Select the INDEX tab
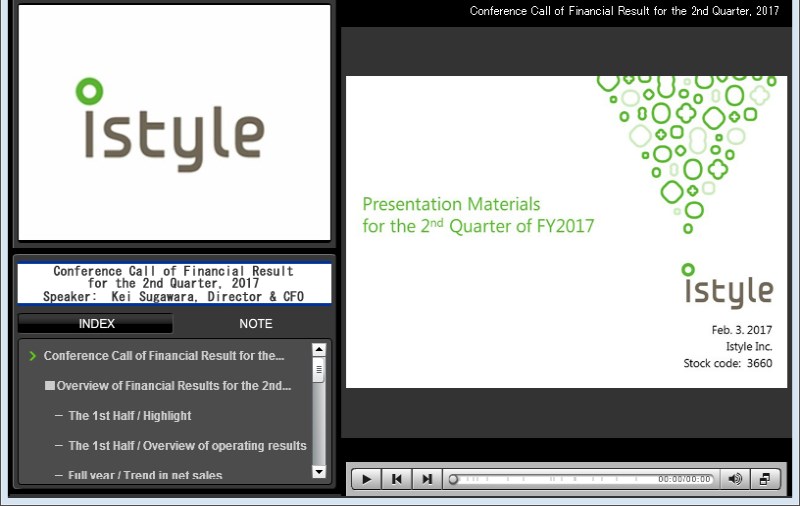The width and height of the screenshot is (800, 506). coord(96,323)
